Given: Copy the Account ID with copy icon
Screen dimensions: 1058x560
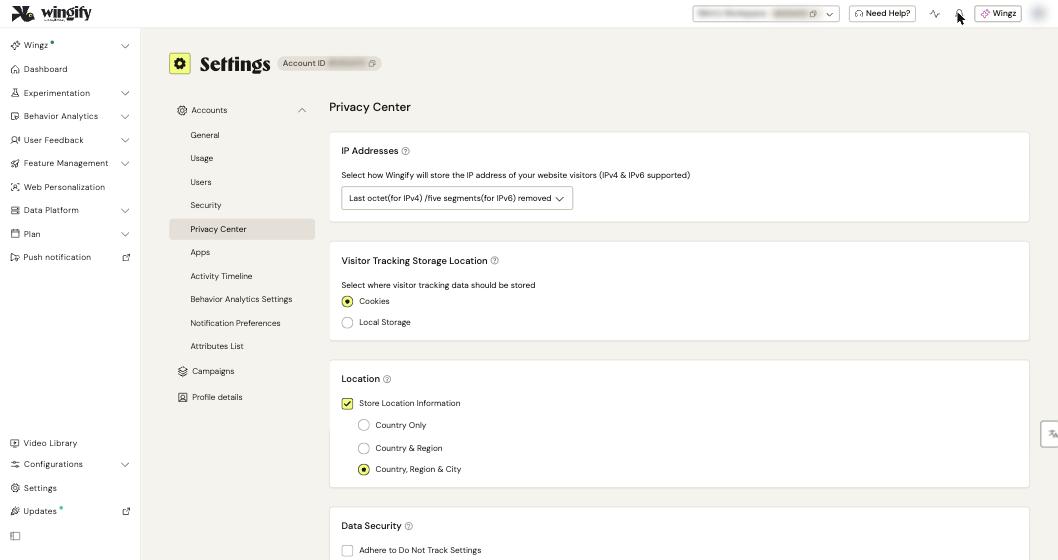Looking at the screenshot, I should (372, 63).
